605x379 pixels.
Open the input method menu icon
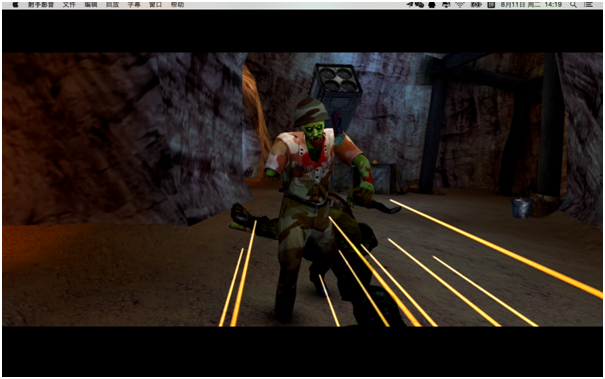pos(491,5)
